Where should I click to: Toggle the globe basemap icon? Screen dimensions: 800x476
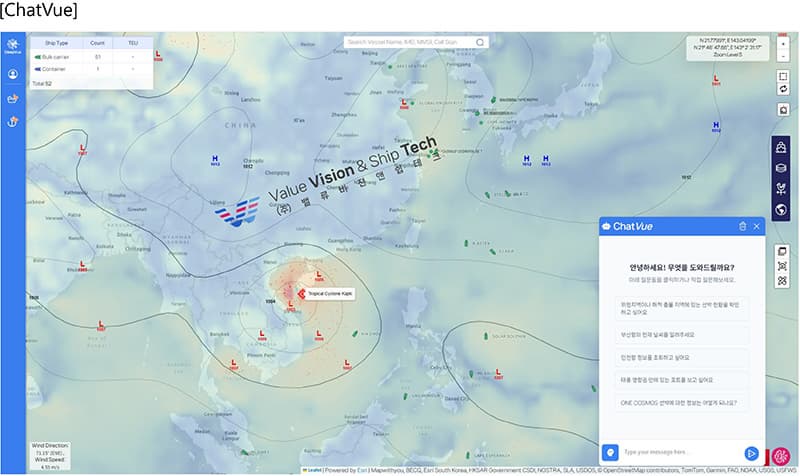point(782,210)
